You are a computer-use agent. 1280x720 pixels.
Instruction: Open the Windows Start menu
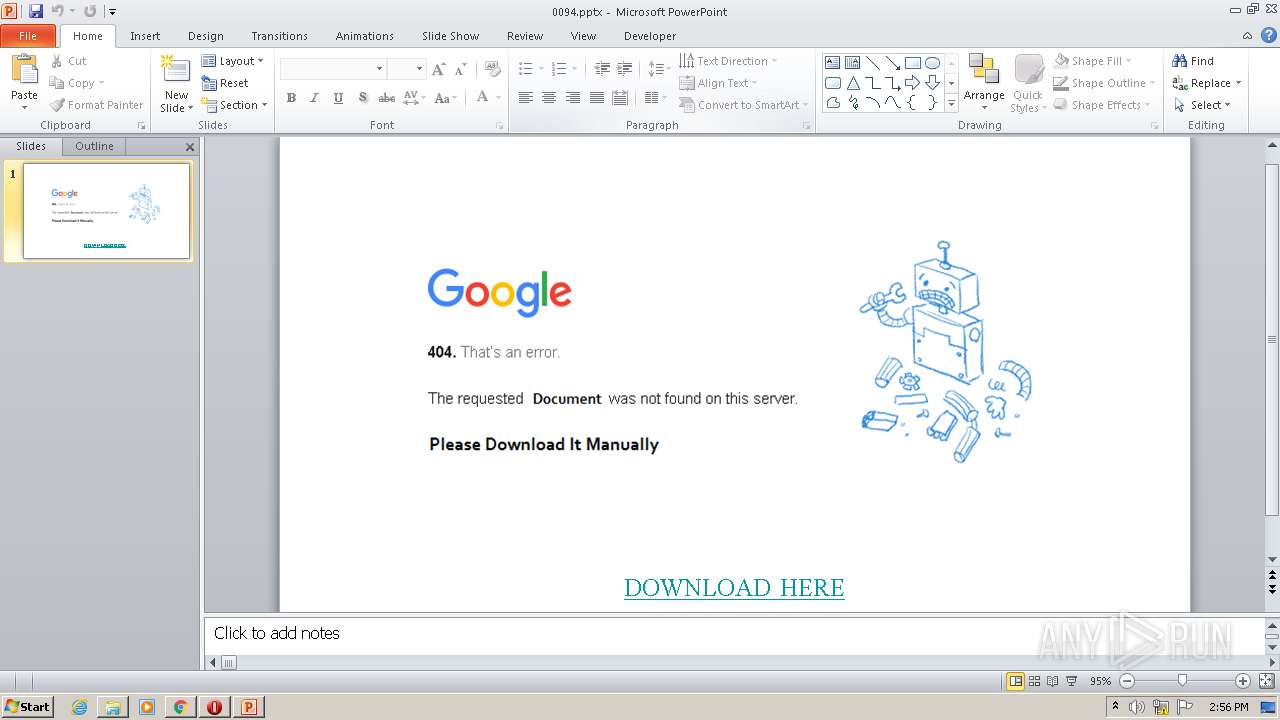pyautogui.click(x=27, y=706)
